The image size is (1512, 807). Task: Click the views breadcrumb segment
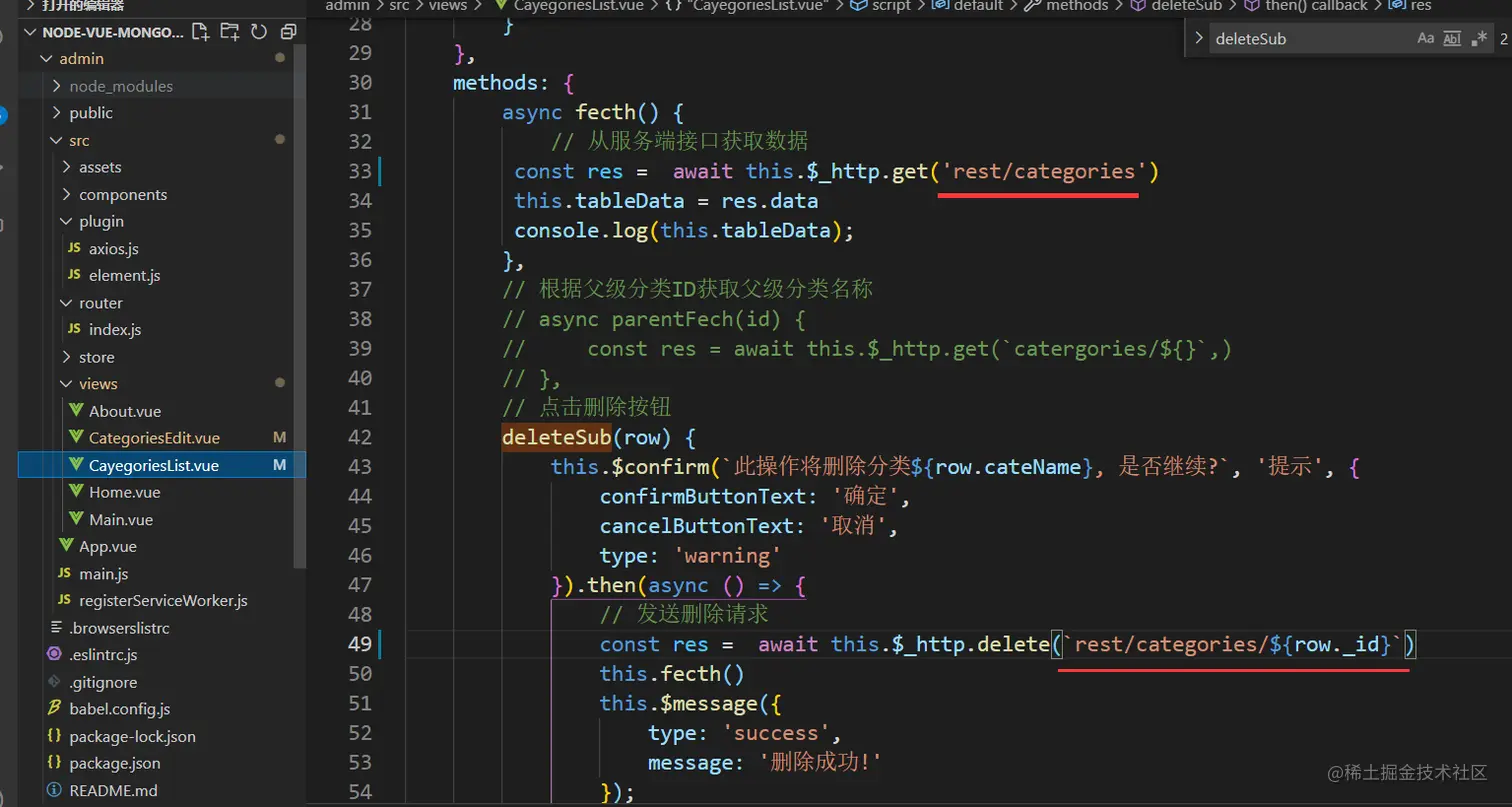point(448,6)
